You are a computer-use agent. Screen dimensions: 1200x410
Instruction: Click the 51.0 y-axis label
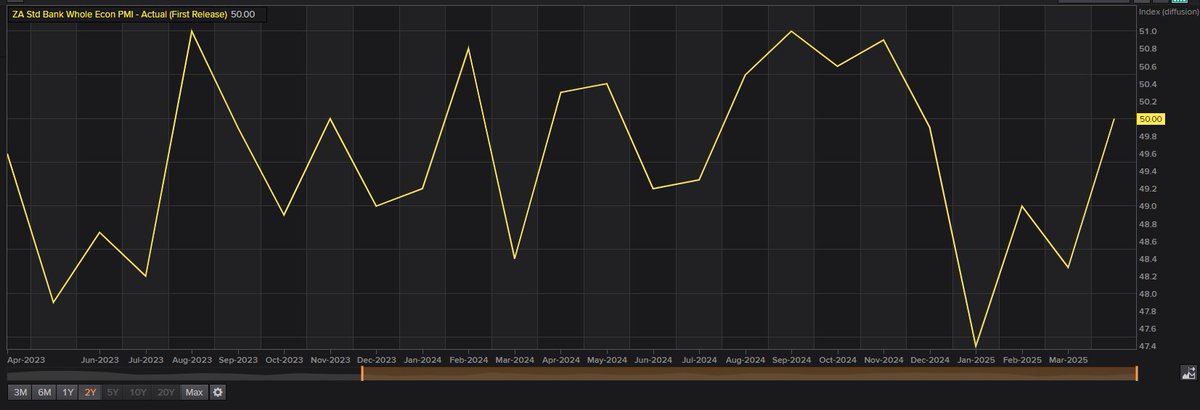[1148, 31]
